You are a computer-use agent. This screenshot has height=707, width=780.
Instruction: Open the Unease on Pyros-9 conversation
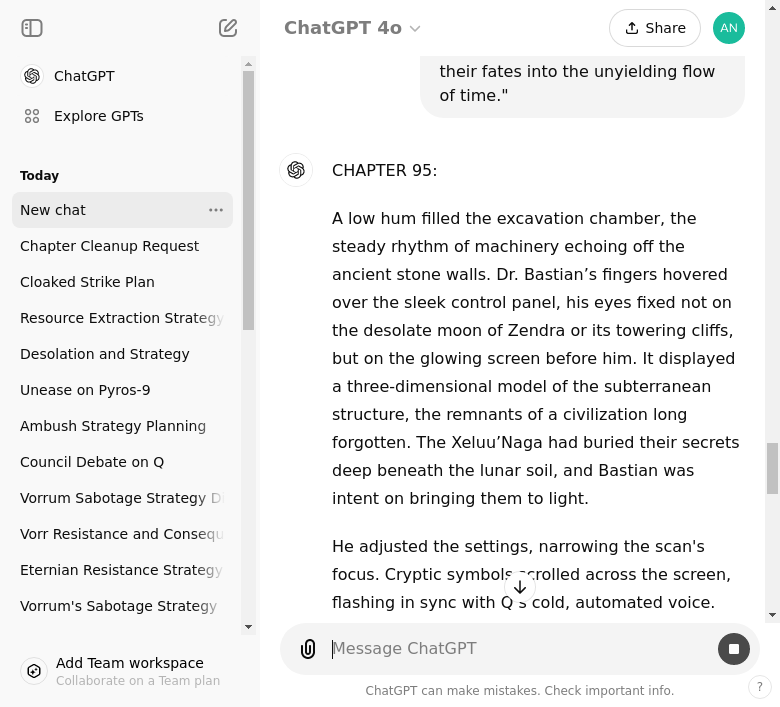pyautogui.click(x=85, y=390)
